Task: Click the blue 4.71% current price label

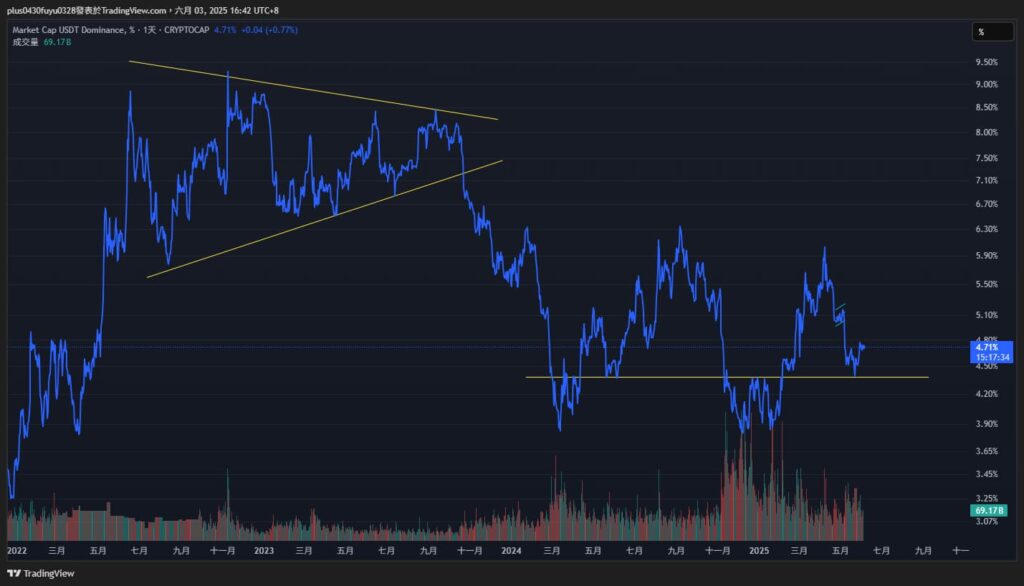Action: pos(988,346)
